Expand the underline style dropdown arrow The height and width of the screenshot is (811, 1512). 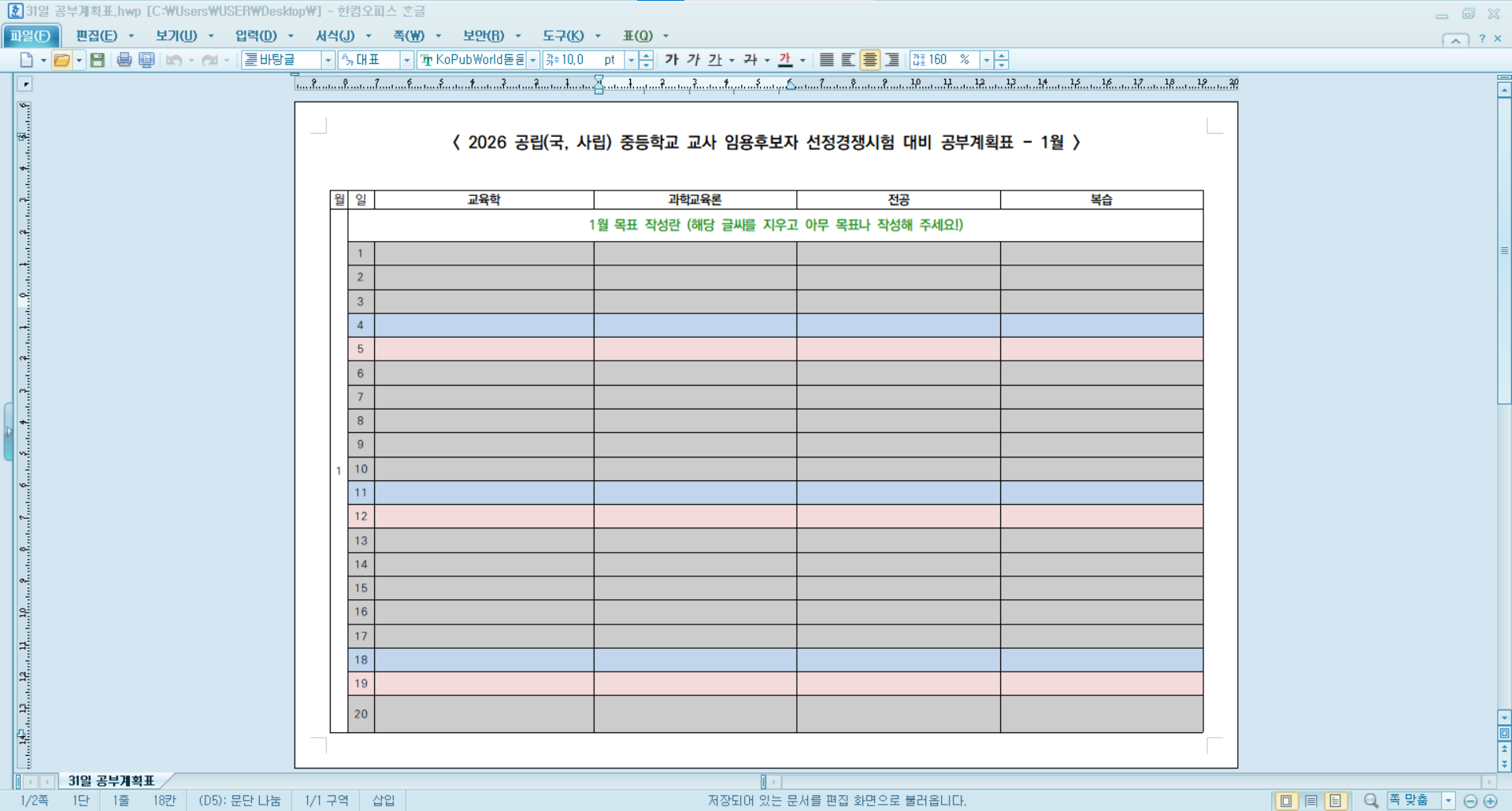click(732, 60)
